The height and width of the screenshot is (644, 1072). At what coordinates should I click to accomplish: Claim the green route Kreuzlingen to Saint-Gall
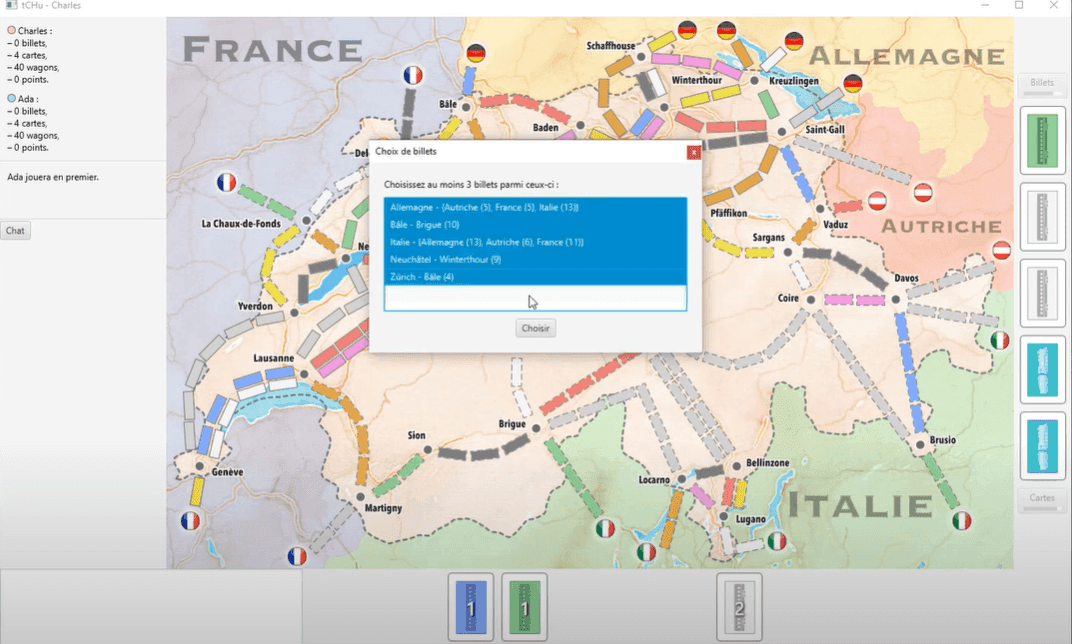click(x=769, y=104)
